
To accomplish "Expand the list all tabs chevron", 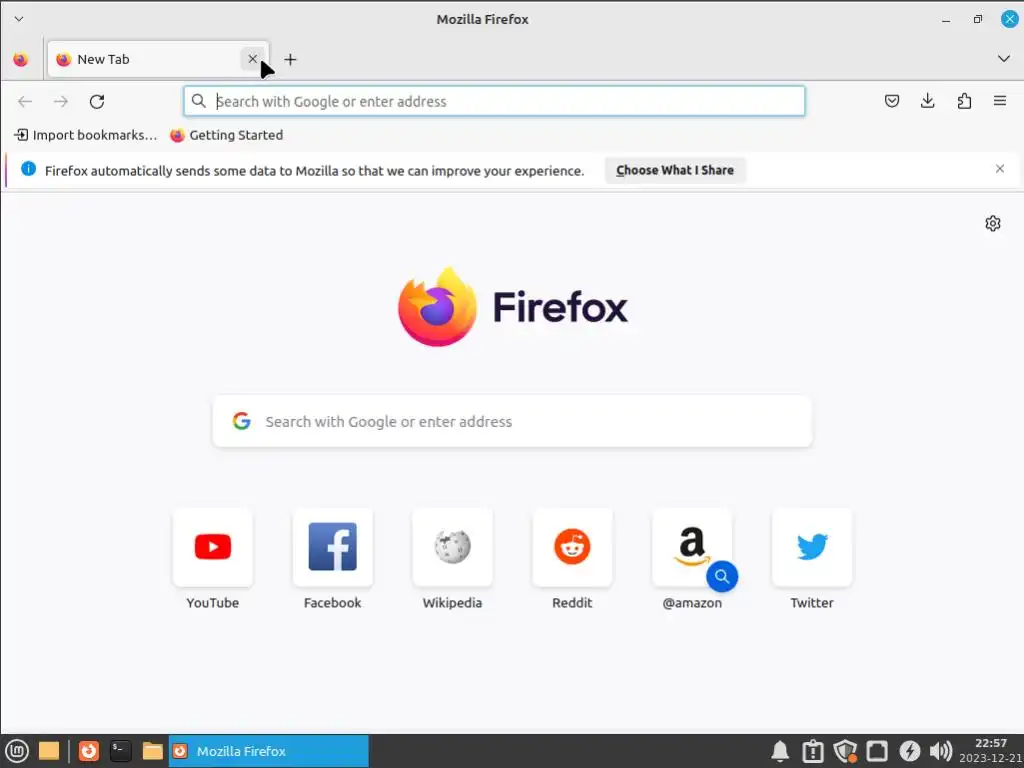I will click(1004, 59).
